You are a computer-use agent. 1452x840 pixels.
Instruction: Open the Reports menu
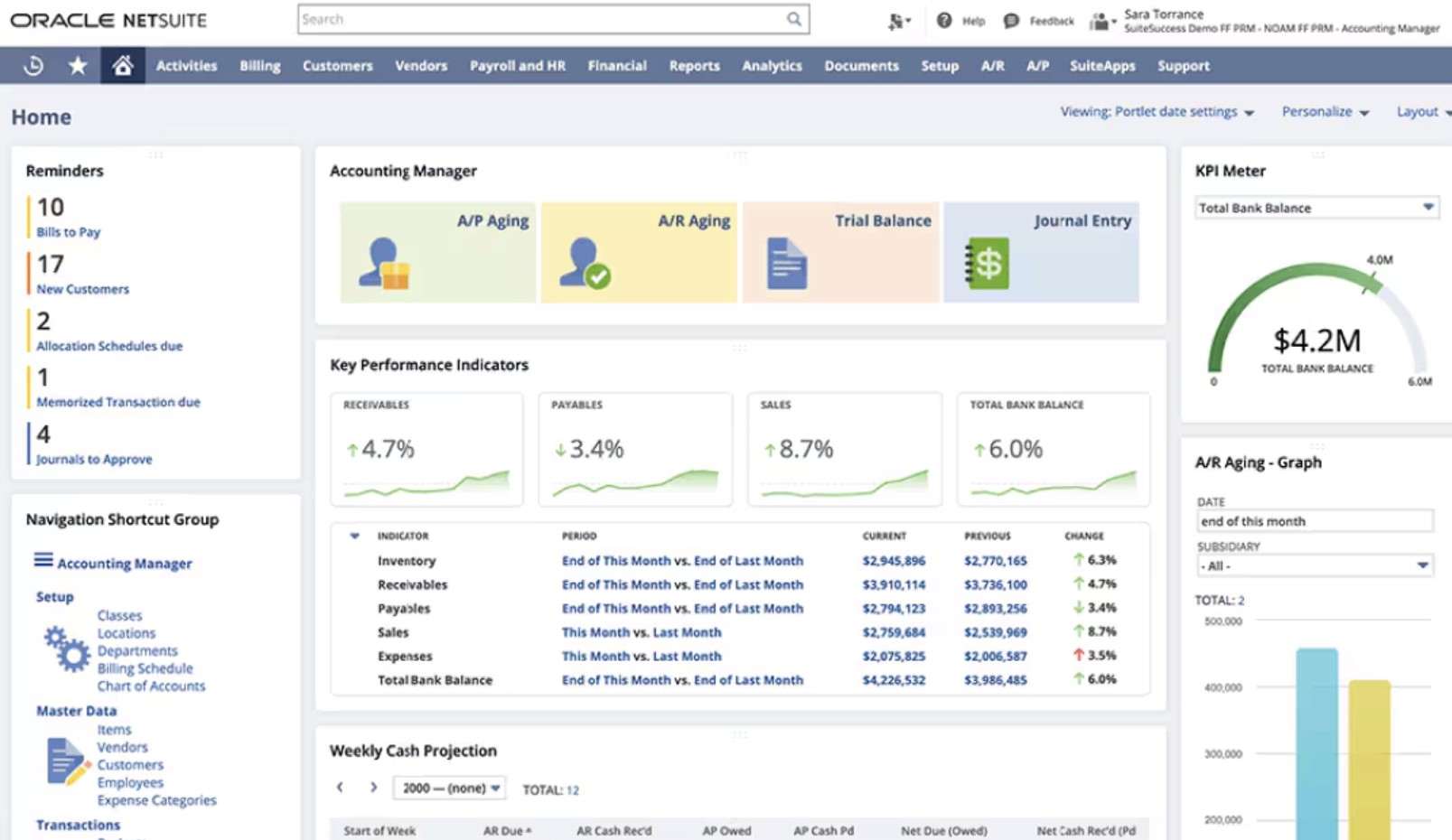694,66
